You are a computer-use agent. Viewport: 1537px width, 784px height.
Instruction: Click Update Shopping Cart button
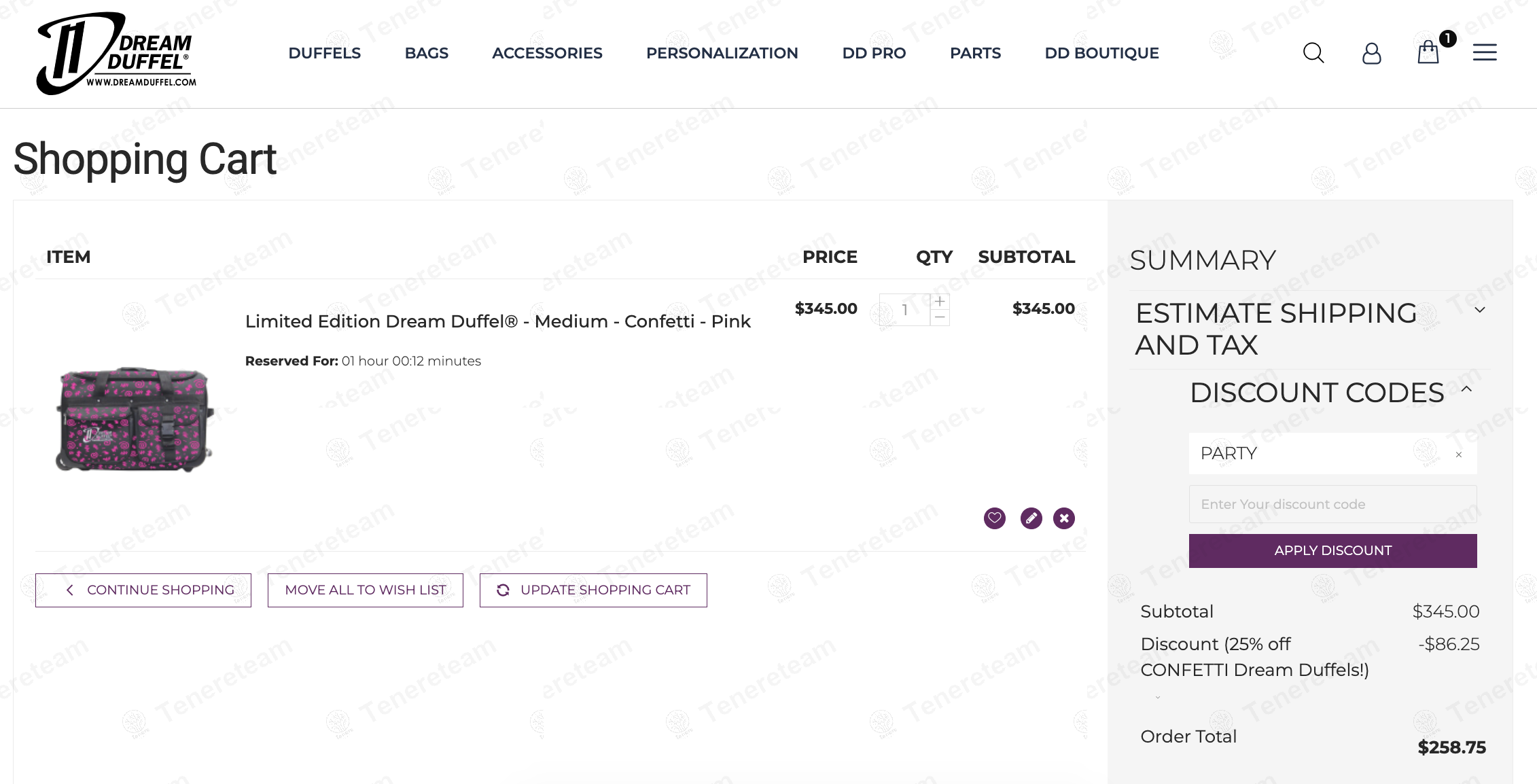click(593, 590)
